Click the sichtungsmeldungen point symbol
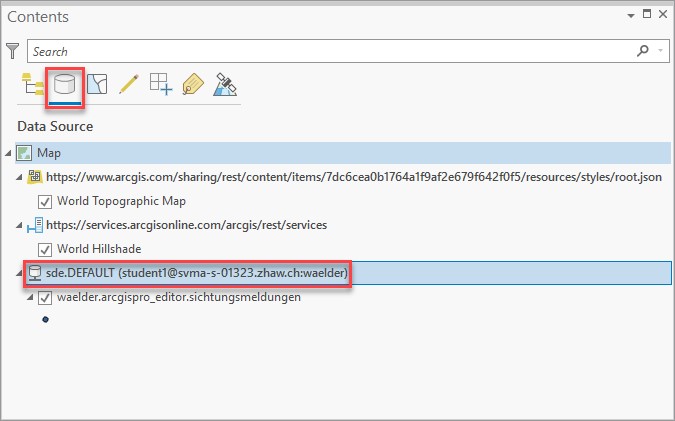Image resolution: width=675 pixels, height=421 pixels. tap(45, 320)
